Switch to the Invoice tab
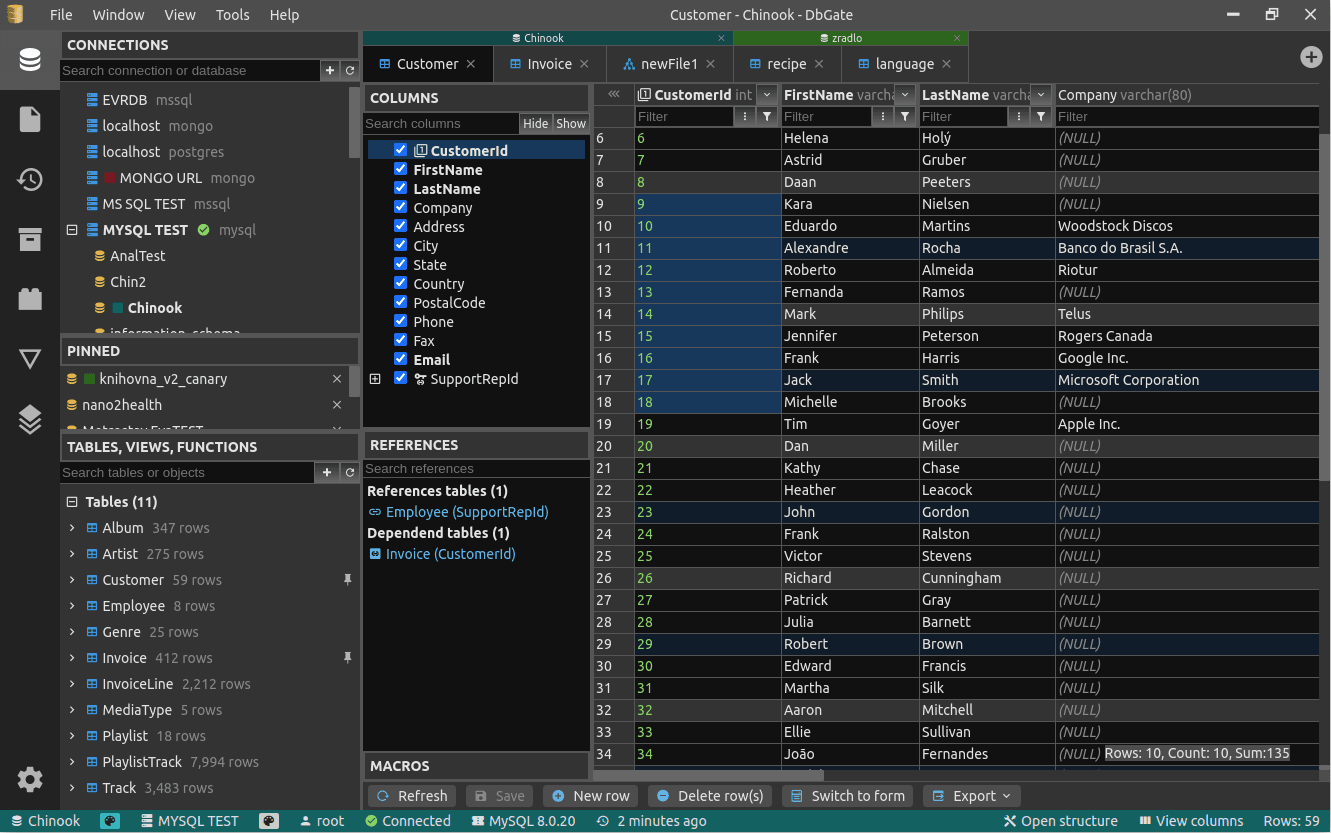 (x=549, y=62)
